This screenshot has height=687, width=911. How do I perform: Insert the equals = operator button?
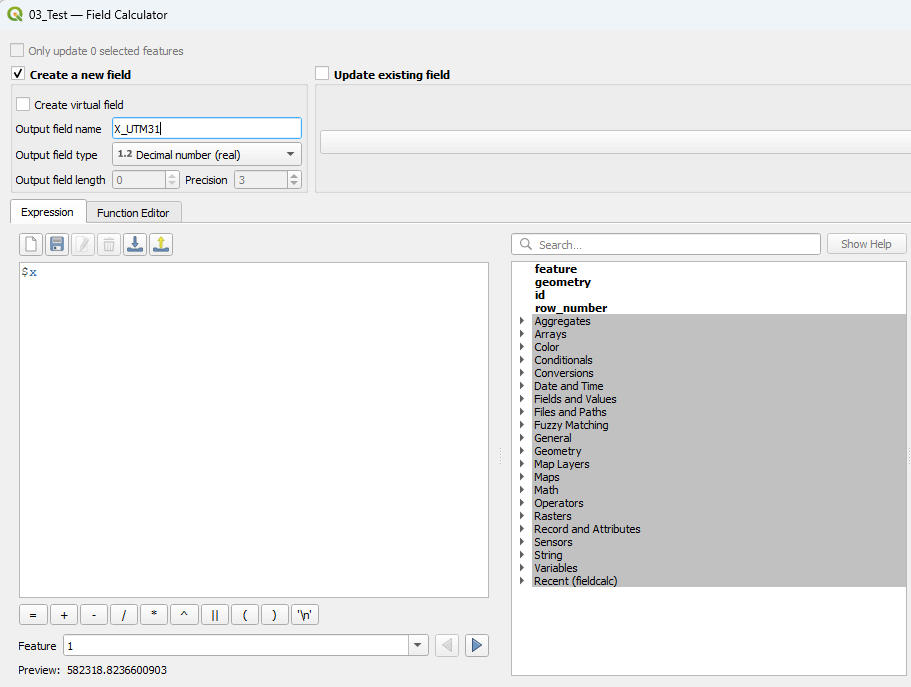click(33, 615)
